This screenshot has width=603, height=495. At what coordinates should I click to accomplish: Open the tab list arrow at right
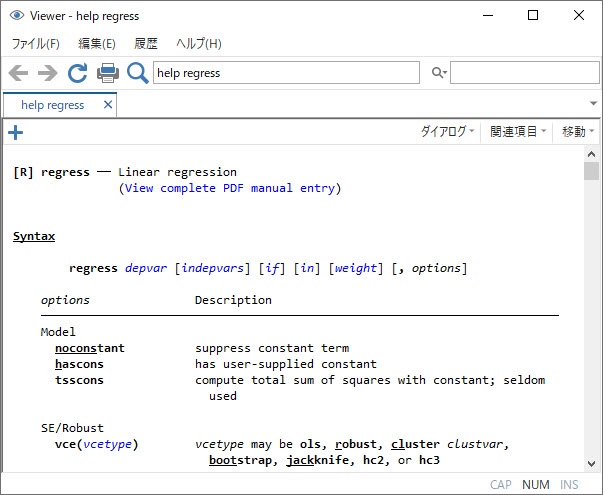[x=593, y=103]
